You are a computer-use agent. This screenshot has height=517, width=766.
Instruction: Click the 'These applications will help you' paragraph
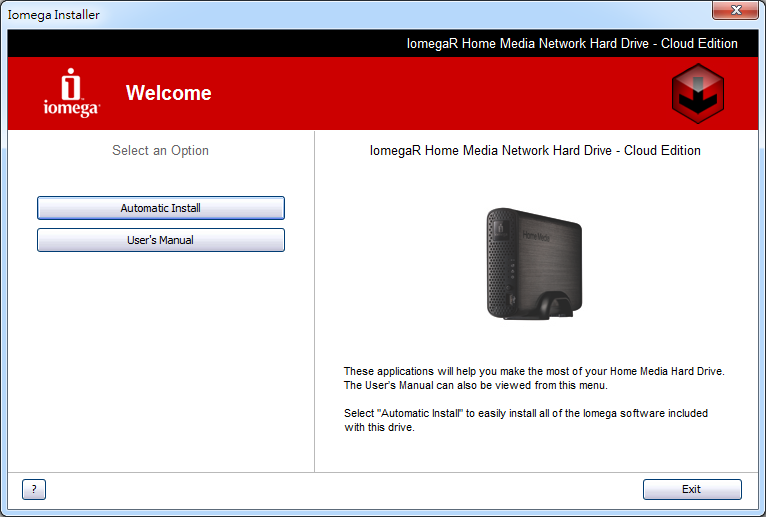pos(534,378)
